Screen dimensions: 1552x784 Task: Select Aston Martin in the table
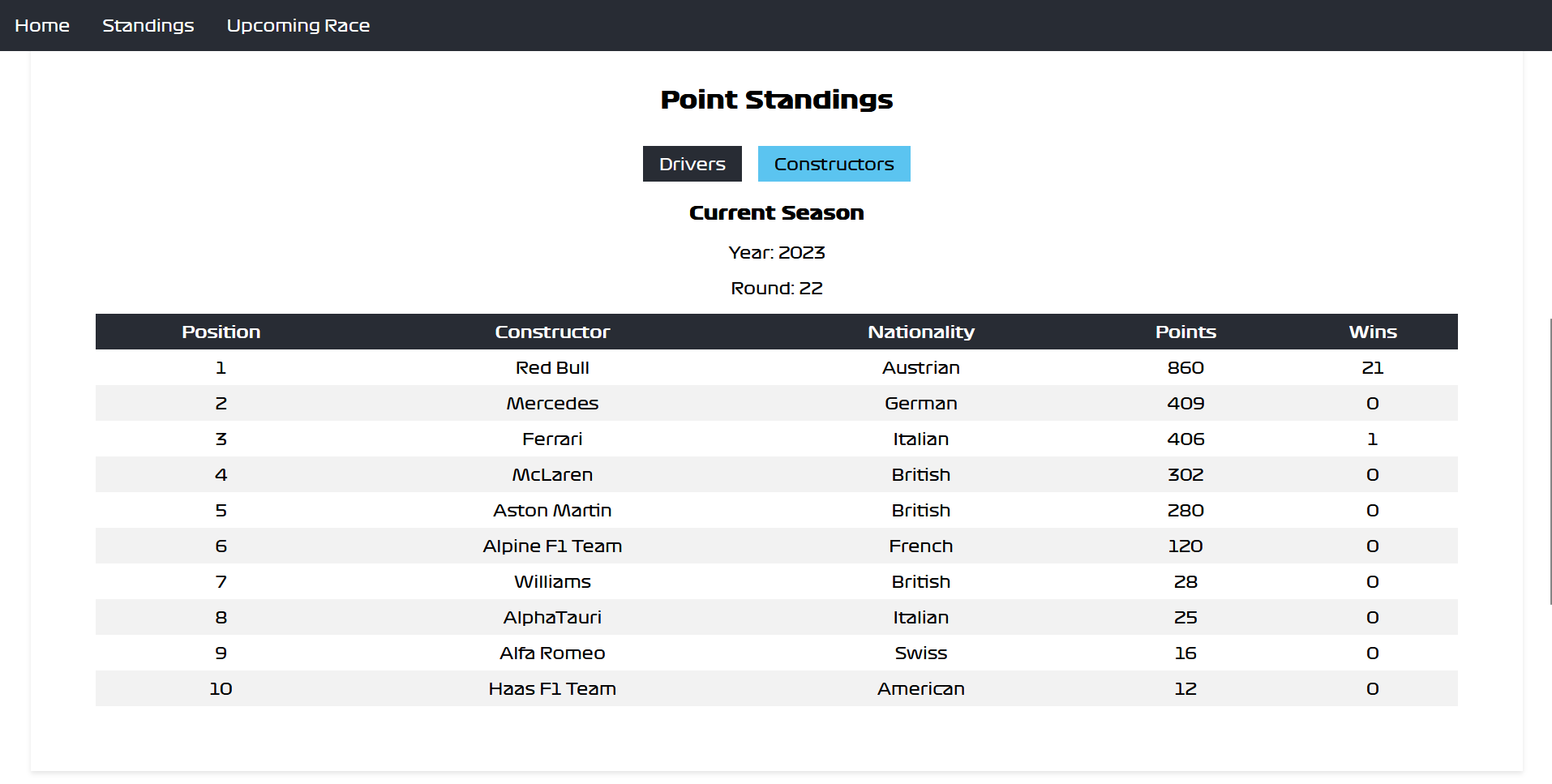552,510
